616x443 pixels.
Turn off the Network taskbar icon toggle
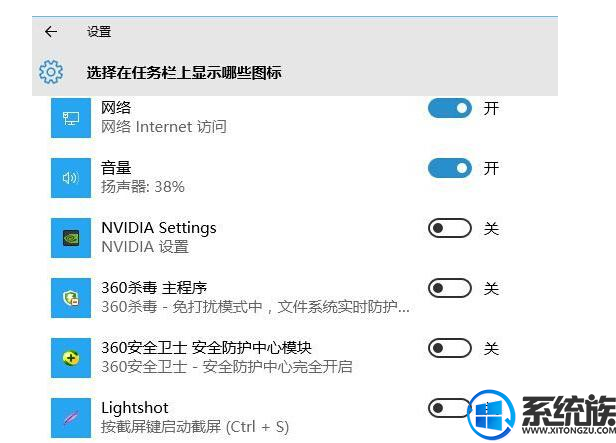click(x=450, y=108)
